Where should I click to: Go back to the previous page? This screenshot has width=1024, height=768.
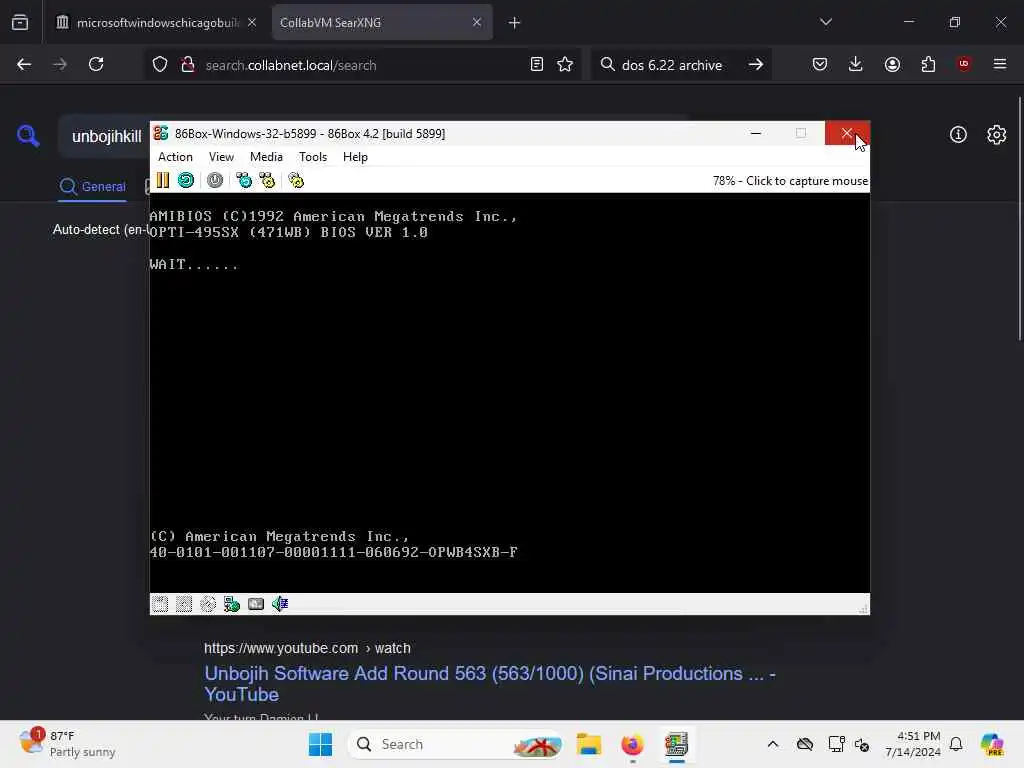24,64
